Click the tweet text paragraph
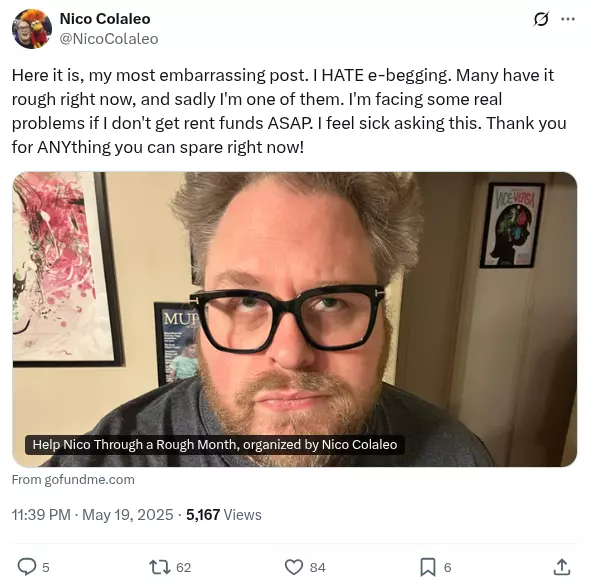Image resolution: width=589 pixels, height=585 pixels. [x=289, y=111]
